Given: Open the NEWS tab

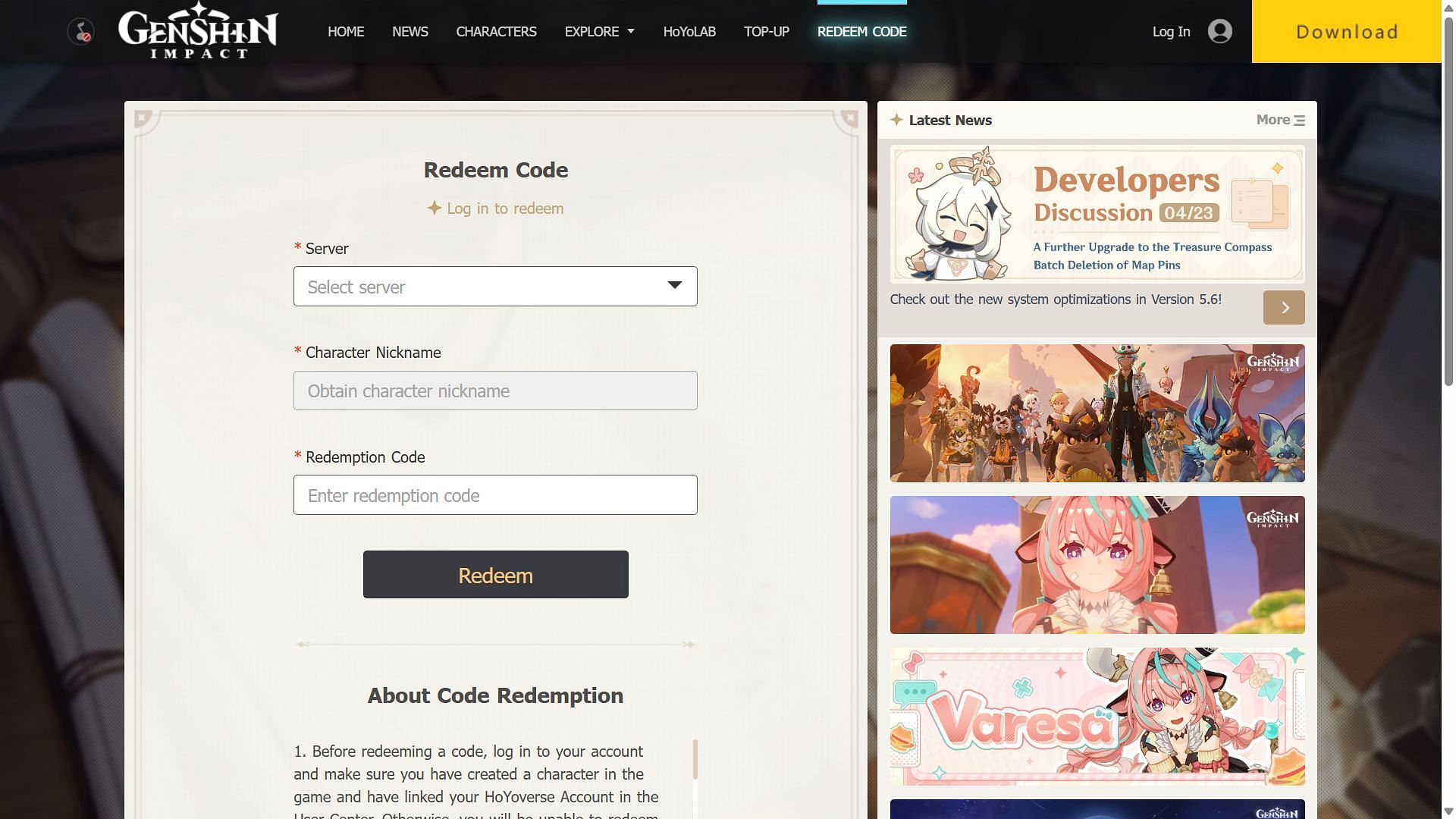Looking at the screenshot, I should 410,32.
